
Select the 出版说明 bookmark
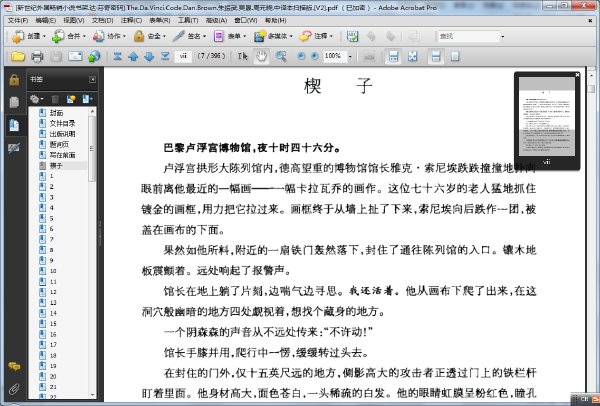[62, 134]
